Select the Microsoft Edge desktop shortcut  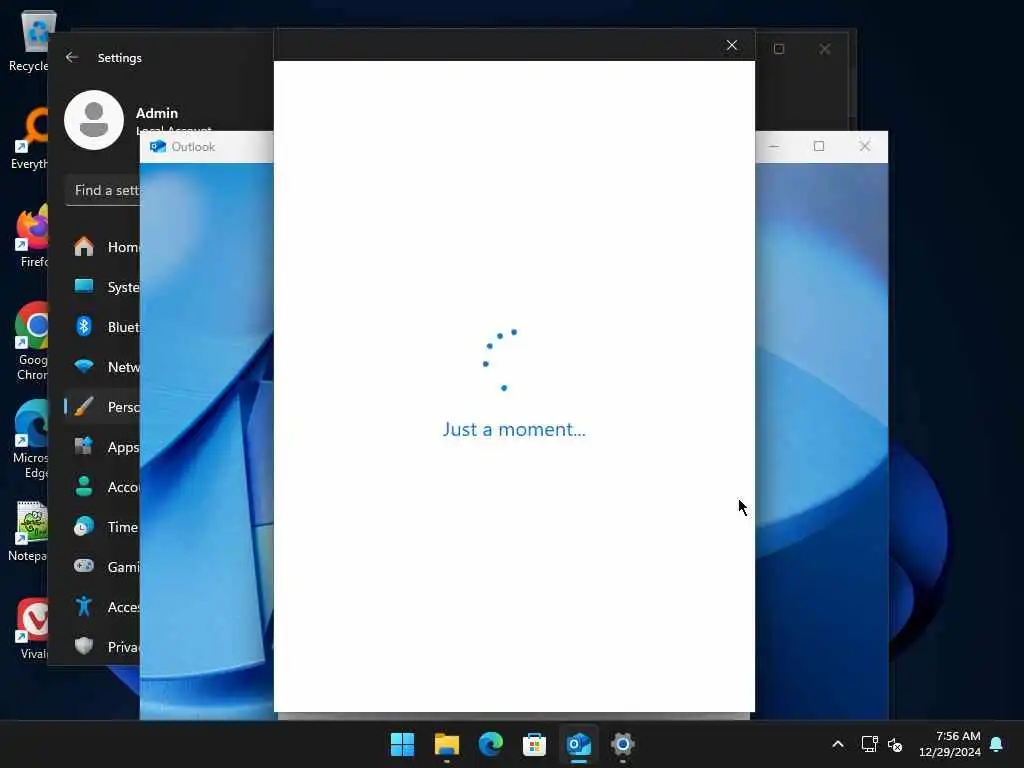pos(31,439)
